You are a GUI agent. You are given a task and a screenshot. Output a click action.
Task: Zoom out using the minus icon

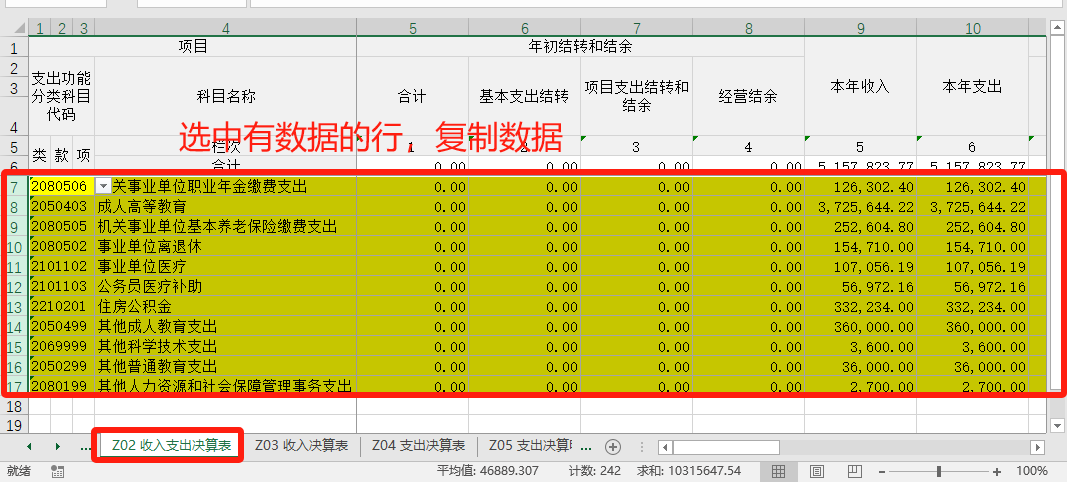coord(883,471)
